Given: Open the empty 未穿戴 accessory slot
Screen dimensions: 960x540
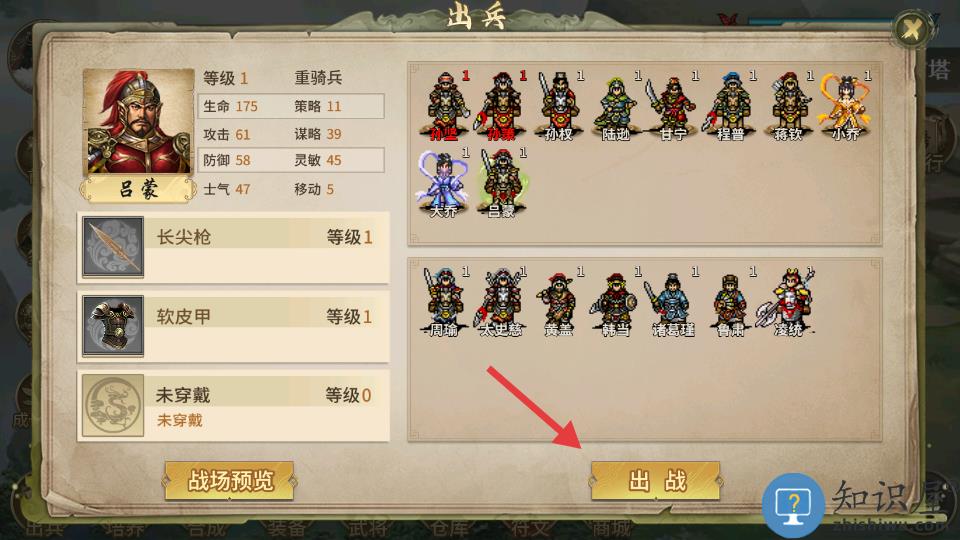Looking at the screenshot, I should click(233, 405).
